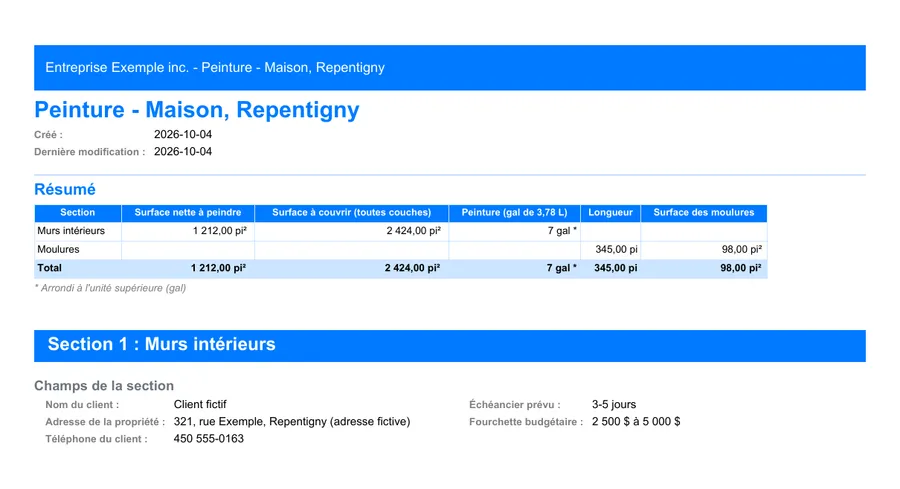Select the value '3-5 jours'
900x489 pixels.
point(614,405)
